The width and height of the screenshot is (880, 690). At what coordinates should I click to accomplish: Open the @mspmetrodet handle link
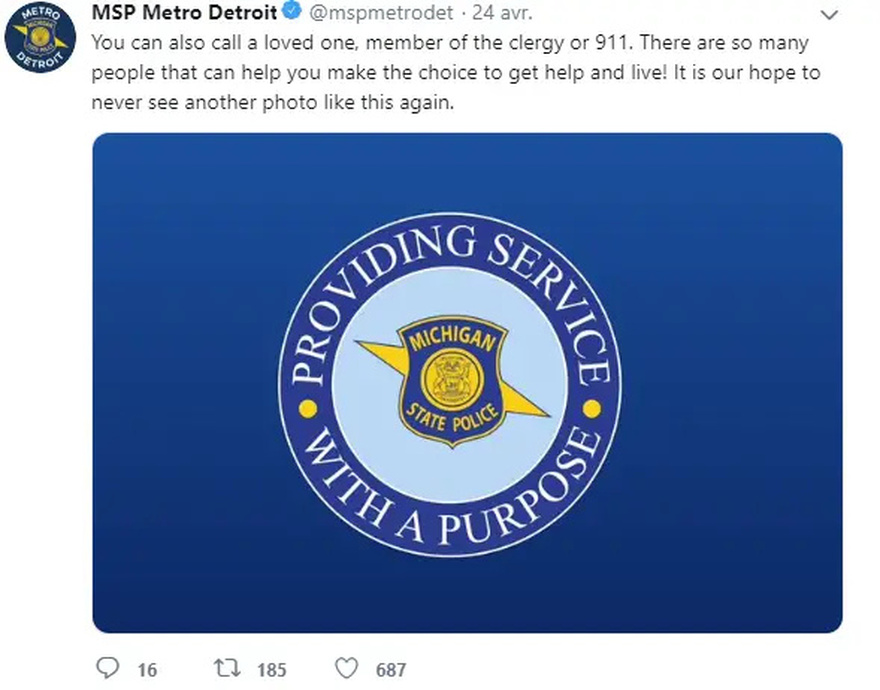pyautogui.click(x=381, y=12)
